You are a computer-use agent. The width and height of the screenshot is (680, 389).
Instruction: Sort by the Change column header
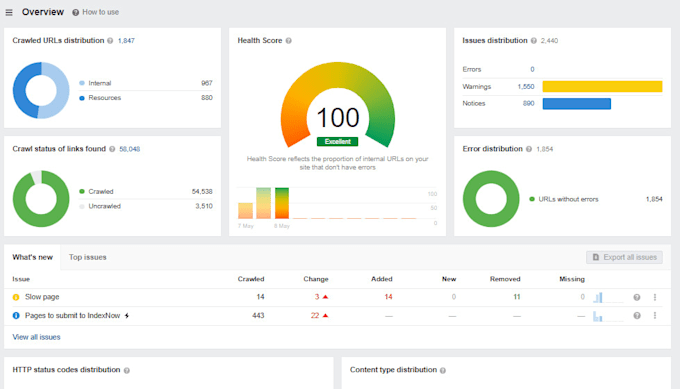[316, 279]
